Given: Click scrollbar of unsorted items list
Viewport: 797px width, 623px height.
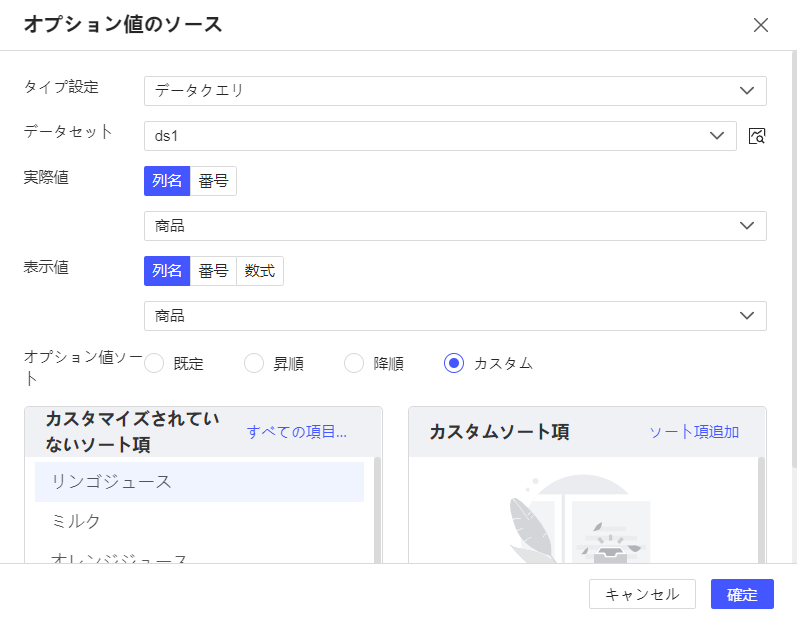Looking at the screenshot, I should click(377, 510).
